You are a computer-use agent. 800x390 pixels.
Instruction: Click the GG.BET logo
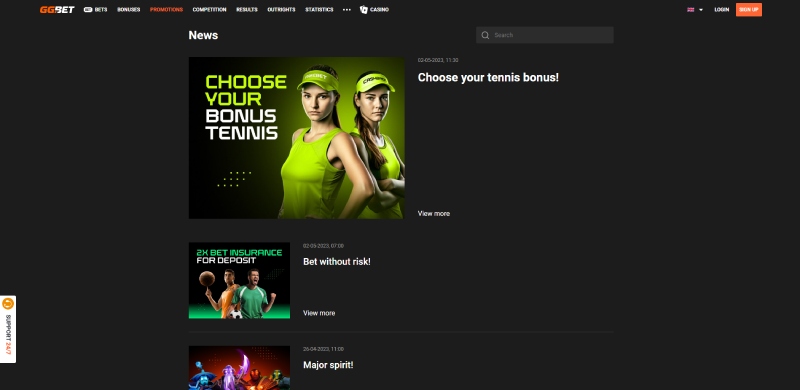(x=57, y=10)
